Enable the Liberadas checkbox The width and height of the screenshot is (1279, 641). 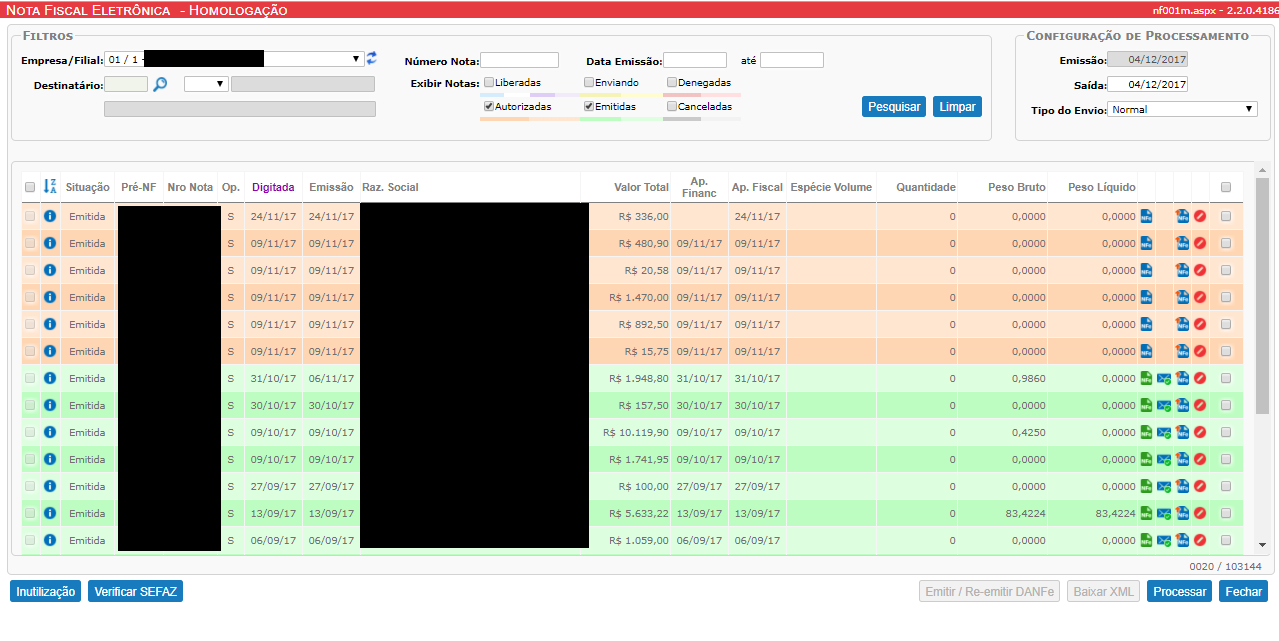[489, 82]
